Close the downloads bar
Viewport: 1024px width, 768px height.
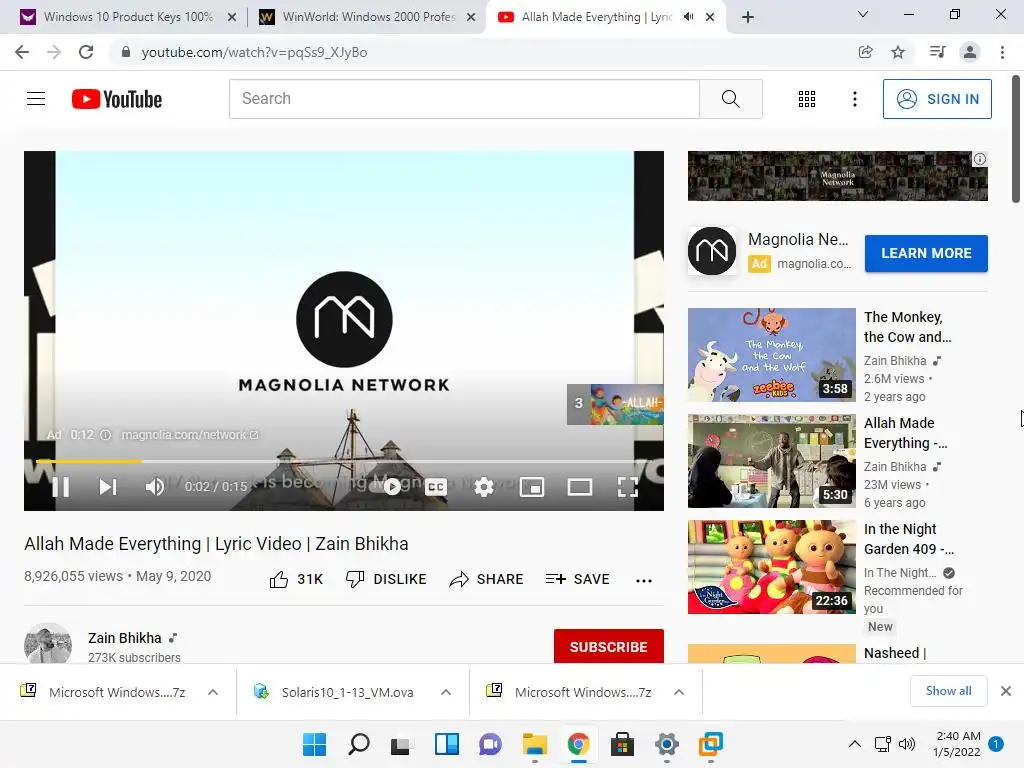(1006, 691)
